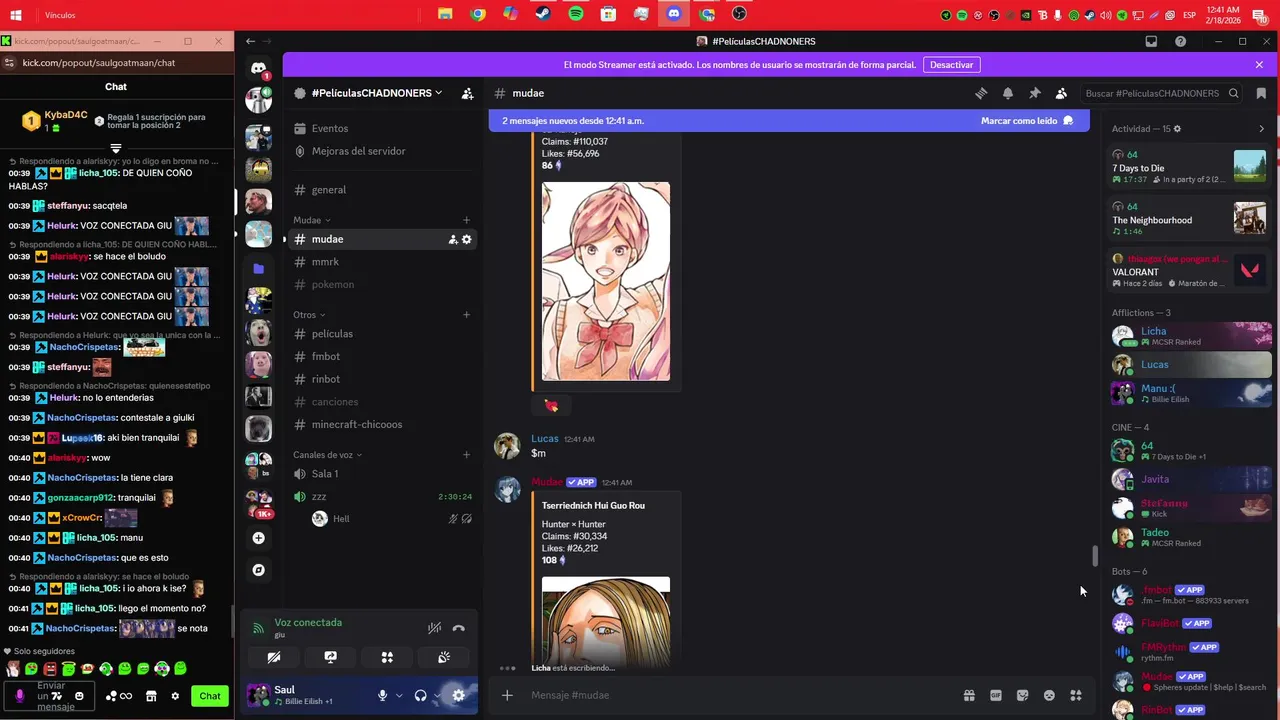Open Discord inbox icon in title bar
This screenshot has height=720, width=1280.
[x=1151, y=41]
